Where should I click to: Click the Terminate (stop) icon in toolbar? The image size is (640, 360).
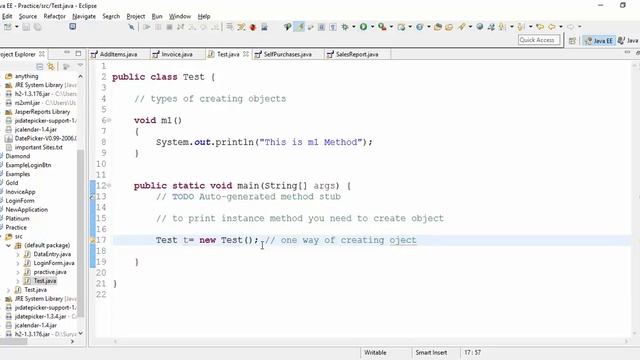point(169,27)
